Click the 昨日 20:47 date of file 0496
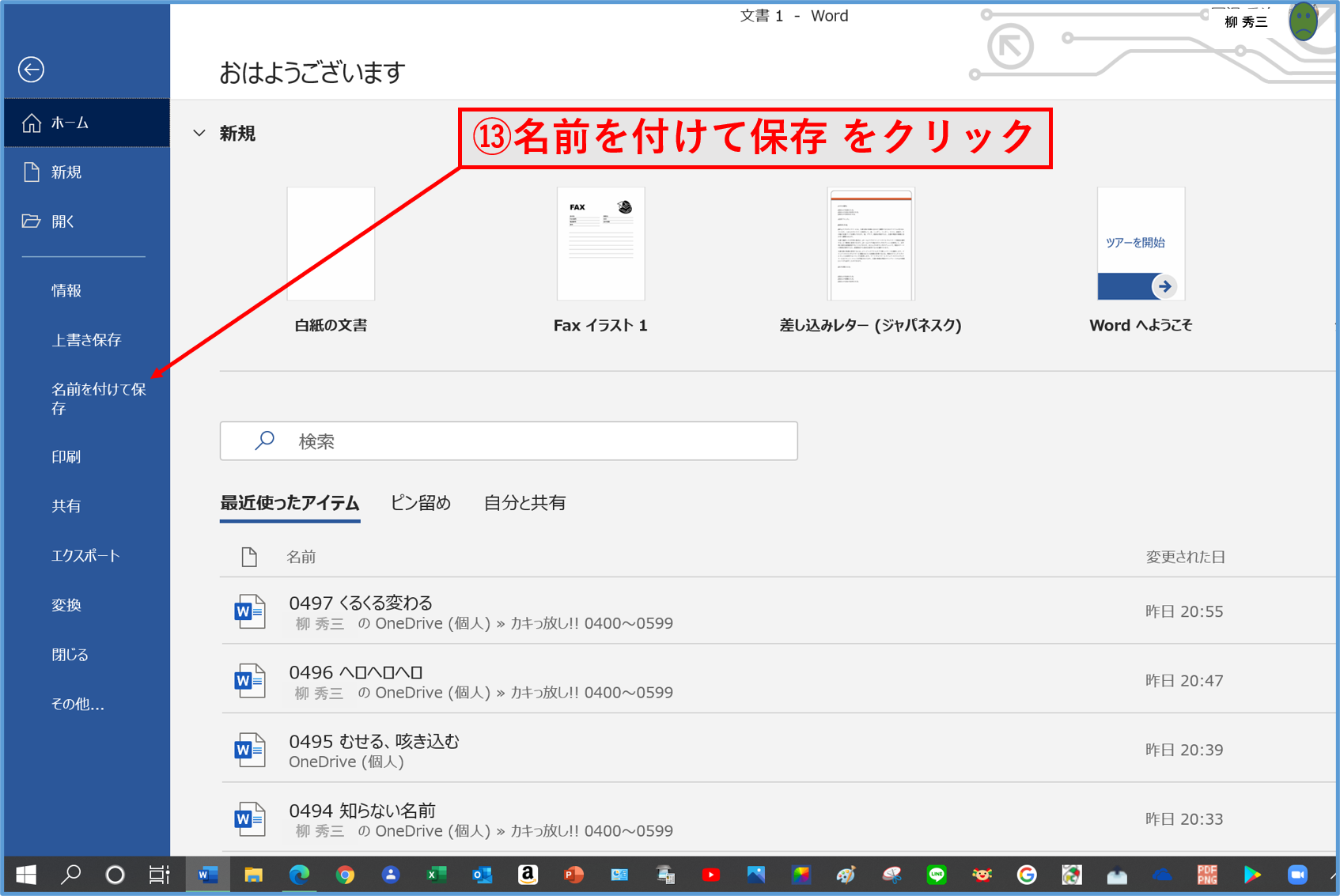 pos(1184,680)
